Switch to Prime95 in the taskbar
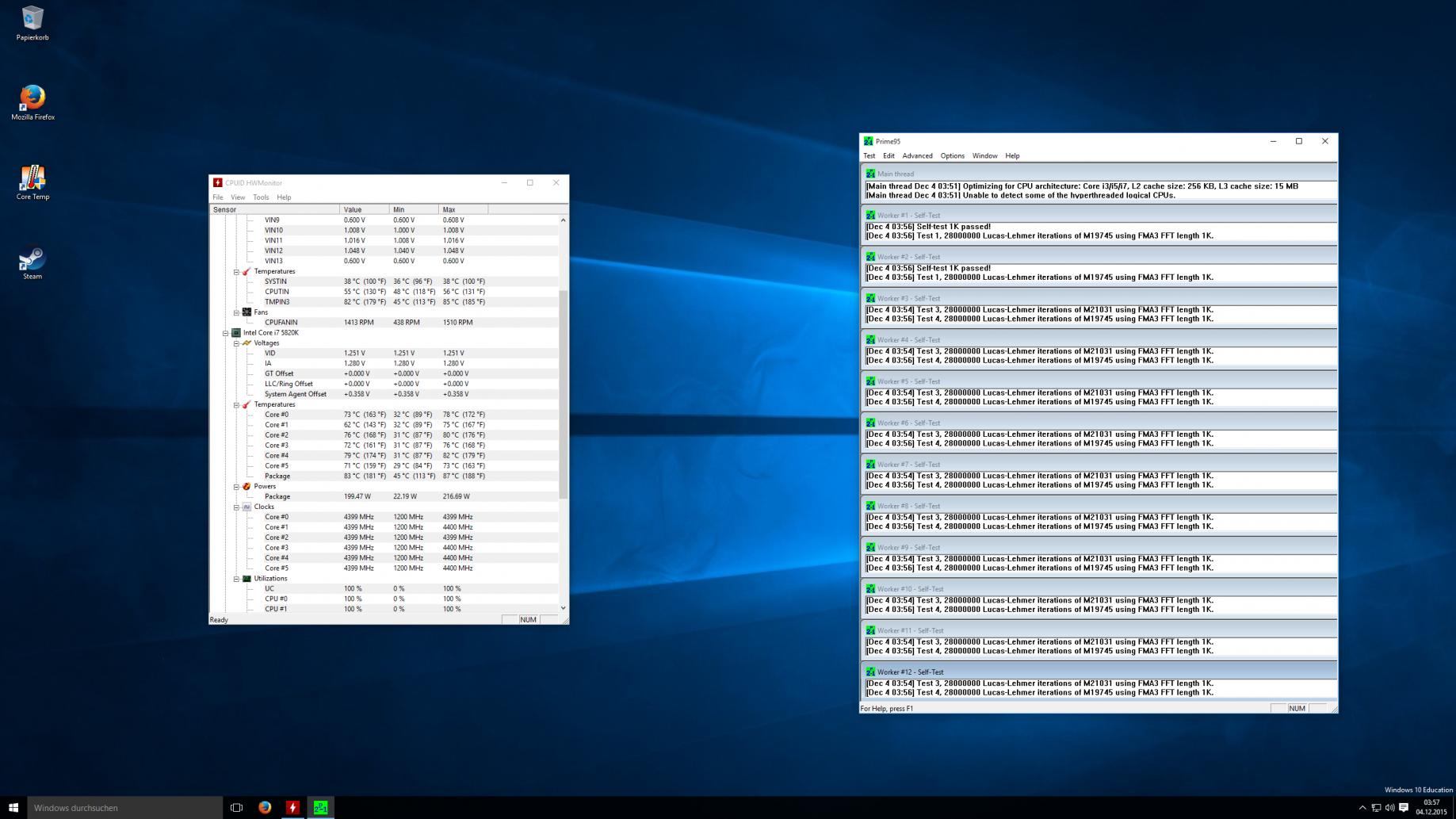Image resolution: width=1456 pixels, height=819 pixels. point(320,807)
